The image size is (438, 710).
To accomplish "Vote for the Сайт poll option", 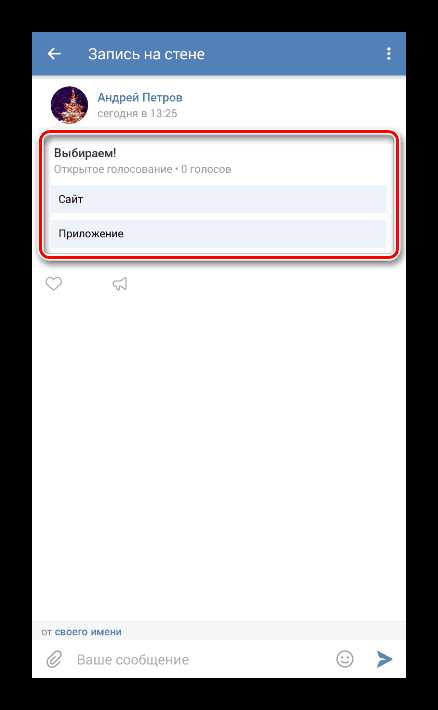I will coord(219,199).
